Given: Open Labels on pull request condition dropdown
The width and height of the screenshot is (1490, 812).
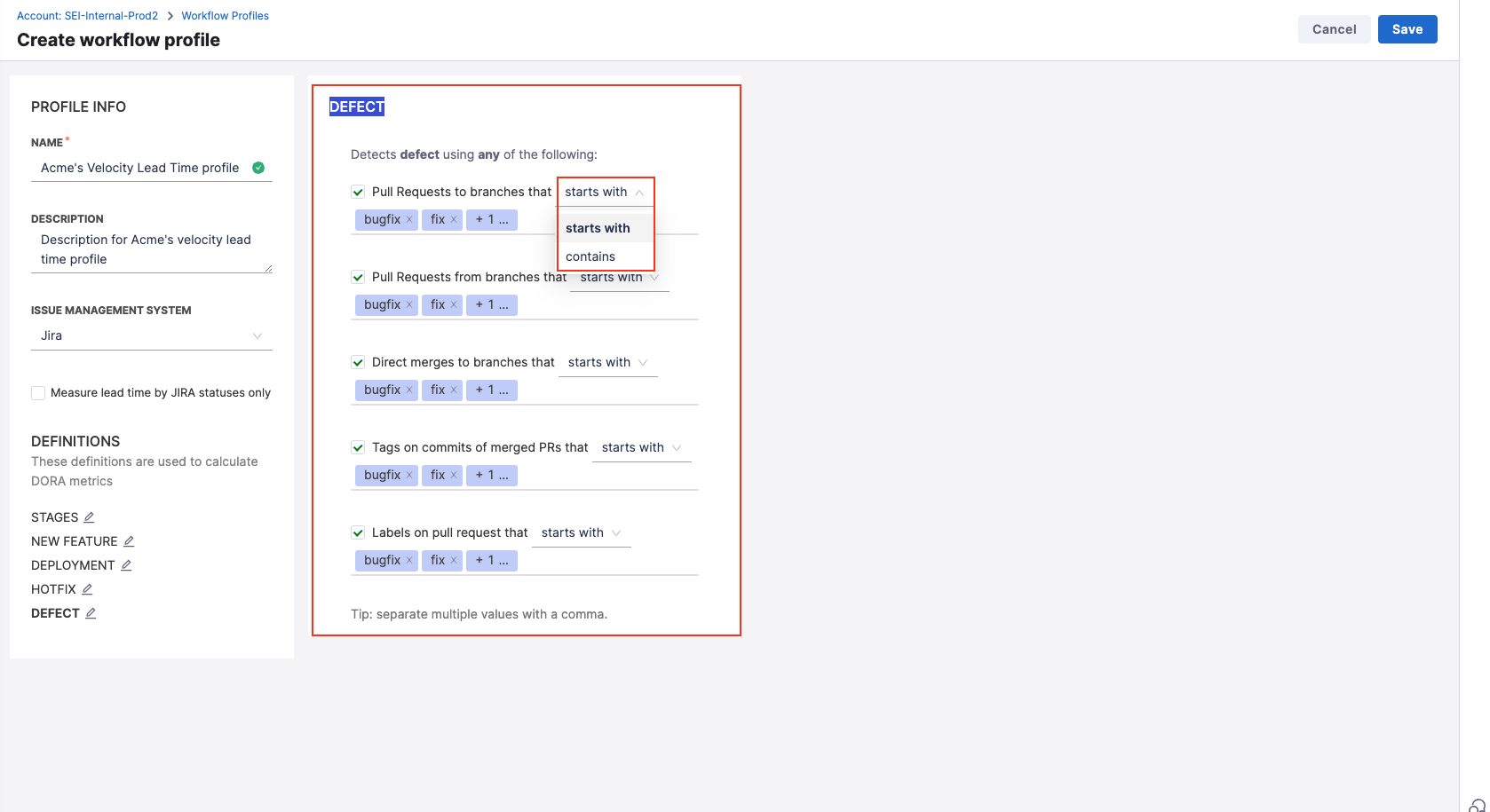Looking at the screenshot, I should pyautogui.click(x=581, y=532).
